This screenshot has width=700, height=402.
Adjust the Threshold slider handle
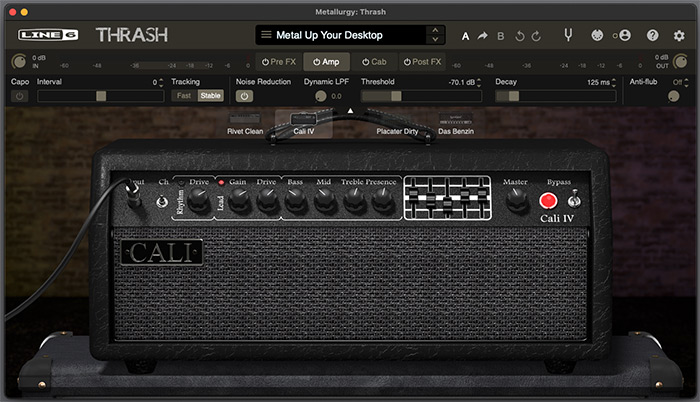(x=396, y=96)
